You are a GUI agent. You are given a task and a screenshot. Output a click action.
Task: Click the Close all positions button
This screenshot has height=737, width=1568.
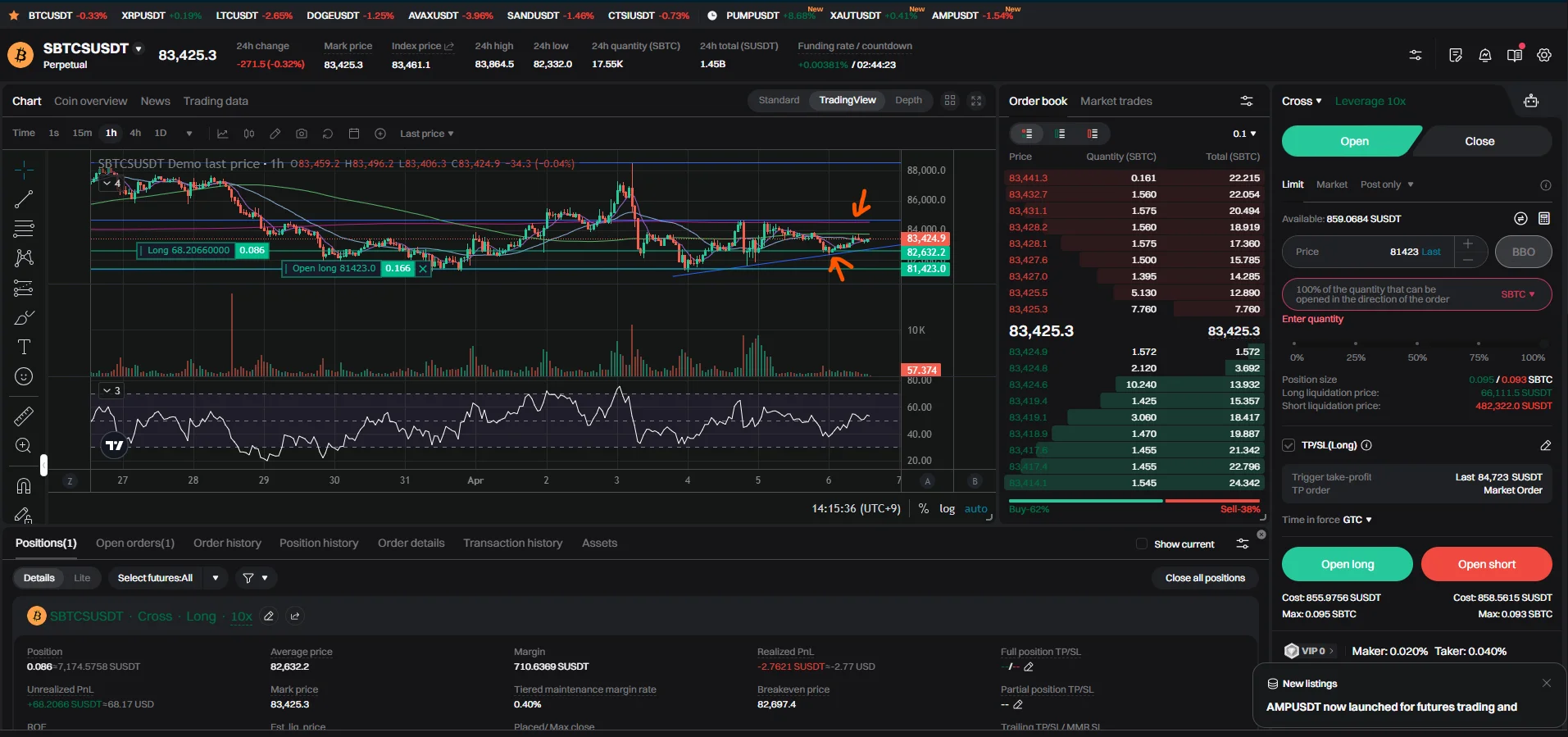click(1205, 578)
